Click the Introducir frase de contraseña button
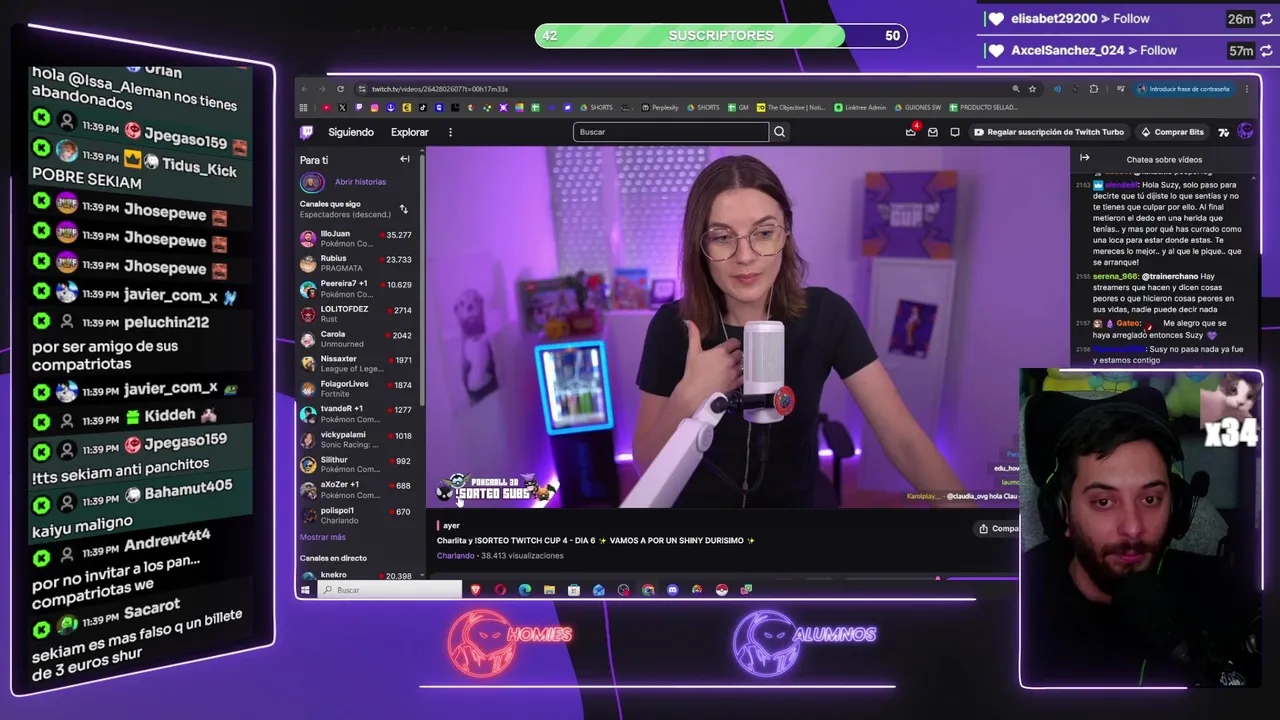Screen dimensions: 1280x720 (x=1183, y=89)
